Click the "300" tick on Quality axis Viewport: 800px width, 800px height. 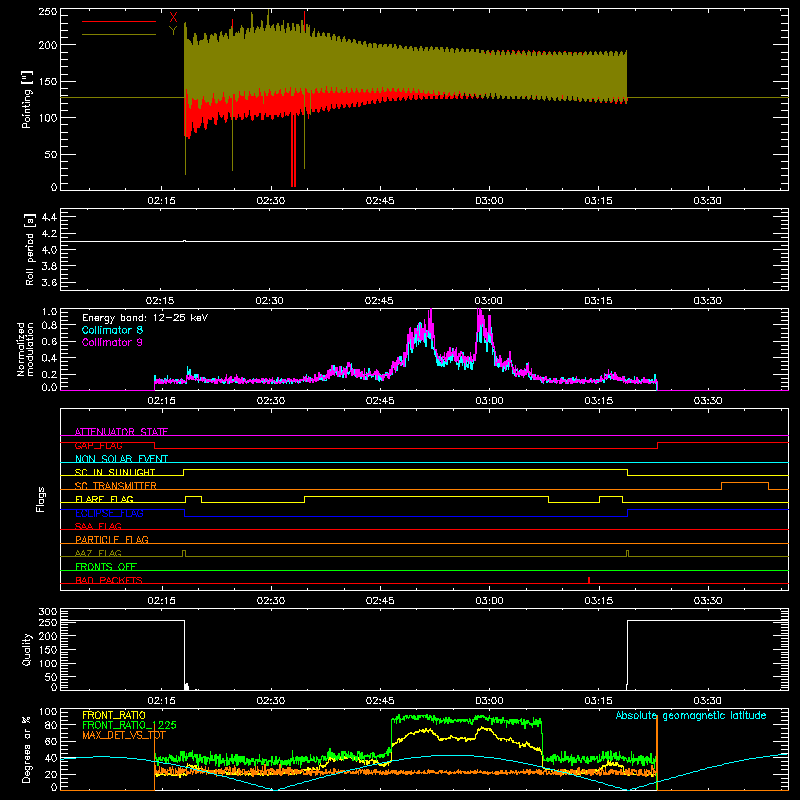47,612
